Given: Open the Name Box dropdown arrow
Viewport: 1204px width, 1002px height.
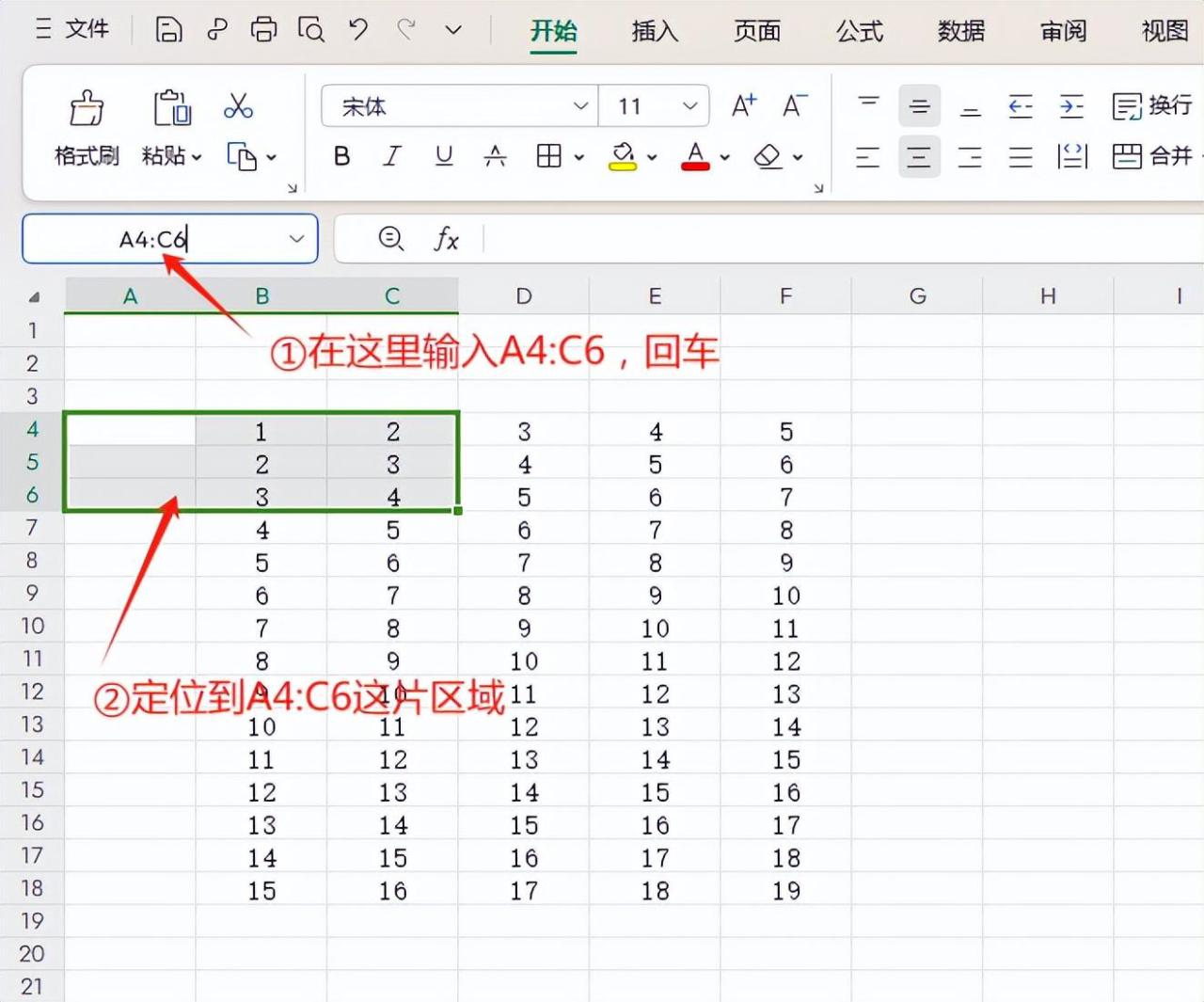Looking at the screenshot, I should coord(296,239).
